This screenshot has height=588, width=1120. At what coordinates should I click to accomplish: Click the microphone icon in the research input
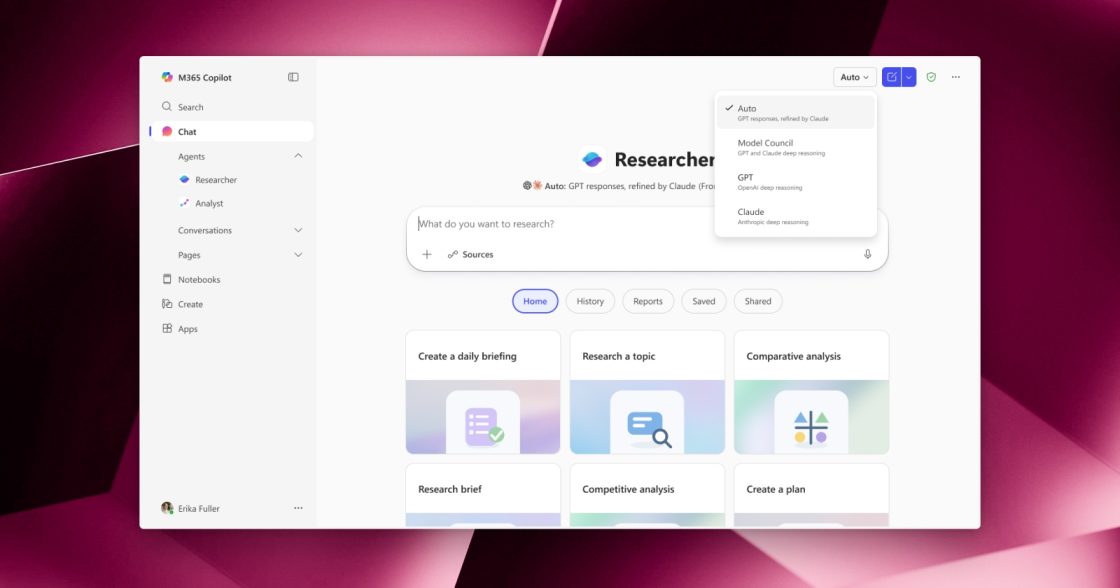(x=868, y=254)
